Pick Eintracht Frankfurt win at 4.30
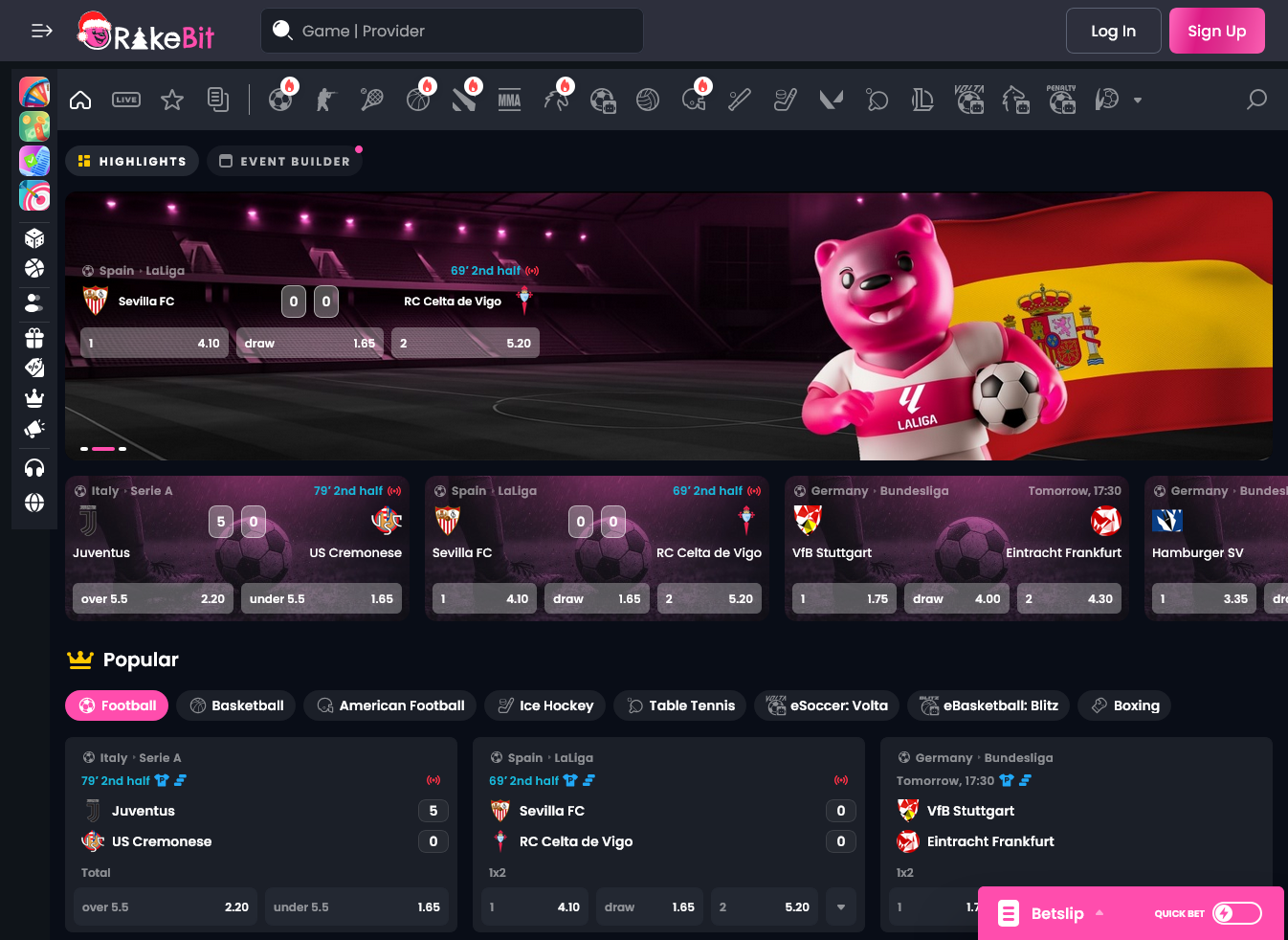Image resolution: width=1288 pixels, height=940 pixels. [1069, 598]
